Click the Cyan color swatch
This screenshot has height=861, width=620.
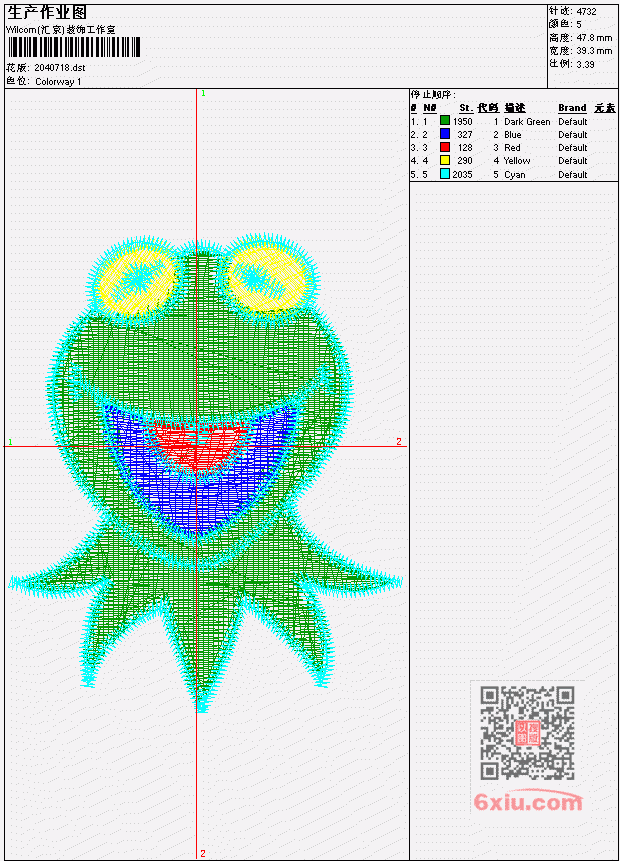point(445,174)
